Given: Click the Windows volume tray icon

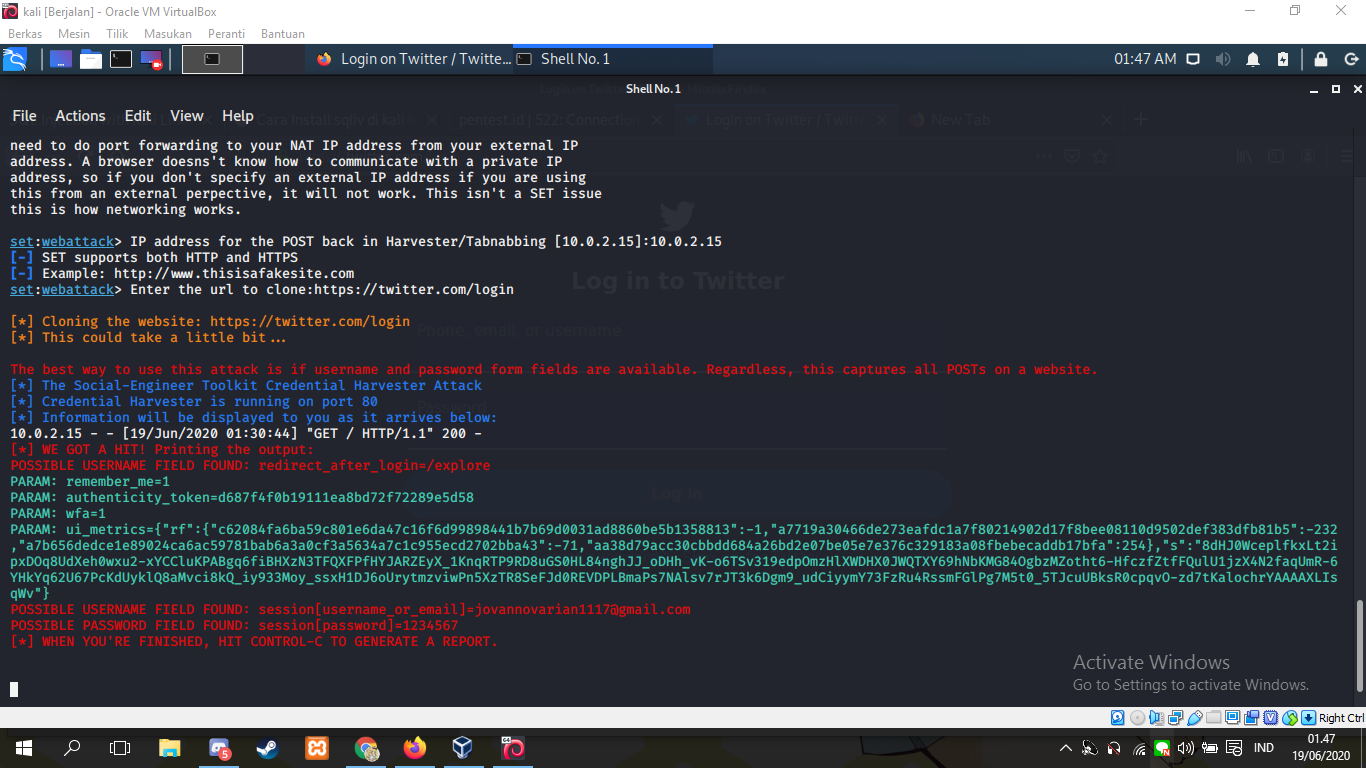Looking at the screenshot, I should (x=1186, y=748).
